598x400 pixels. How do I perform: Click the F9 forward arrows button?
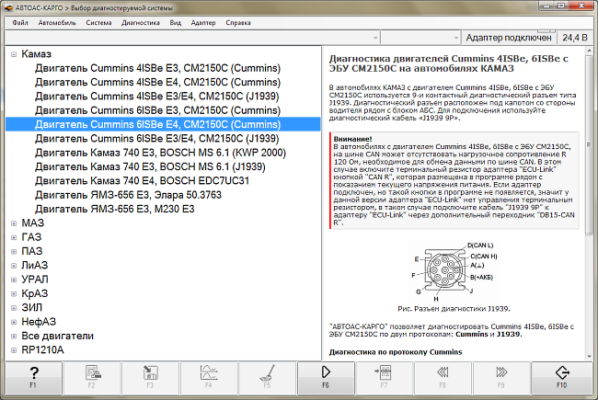[x=501, y=377]
